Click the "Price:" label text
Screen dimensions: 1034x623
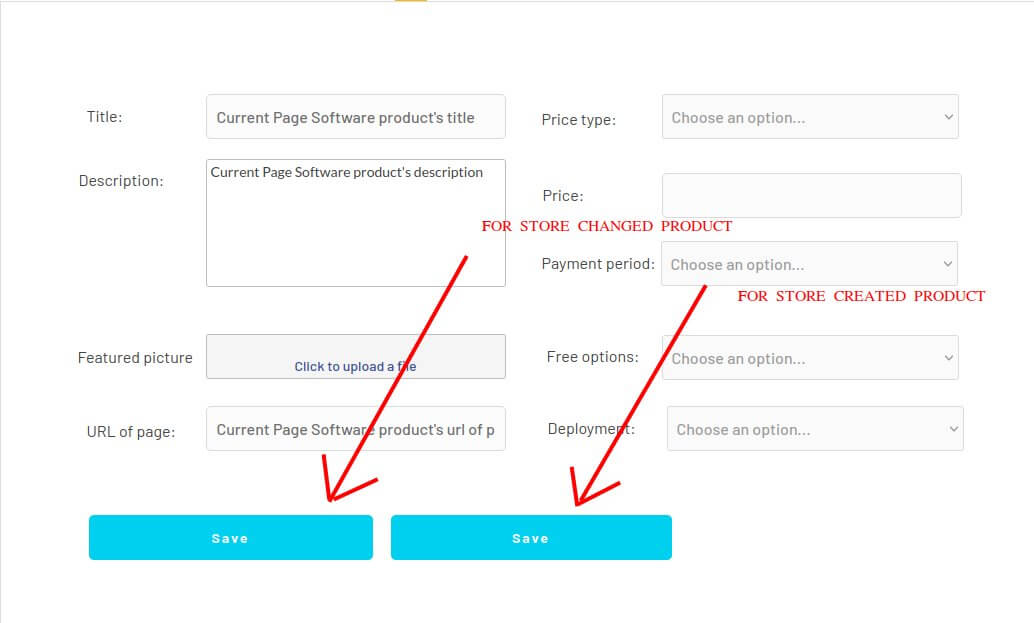pyautogui.click(x=563, y=196)
